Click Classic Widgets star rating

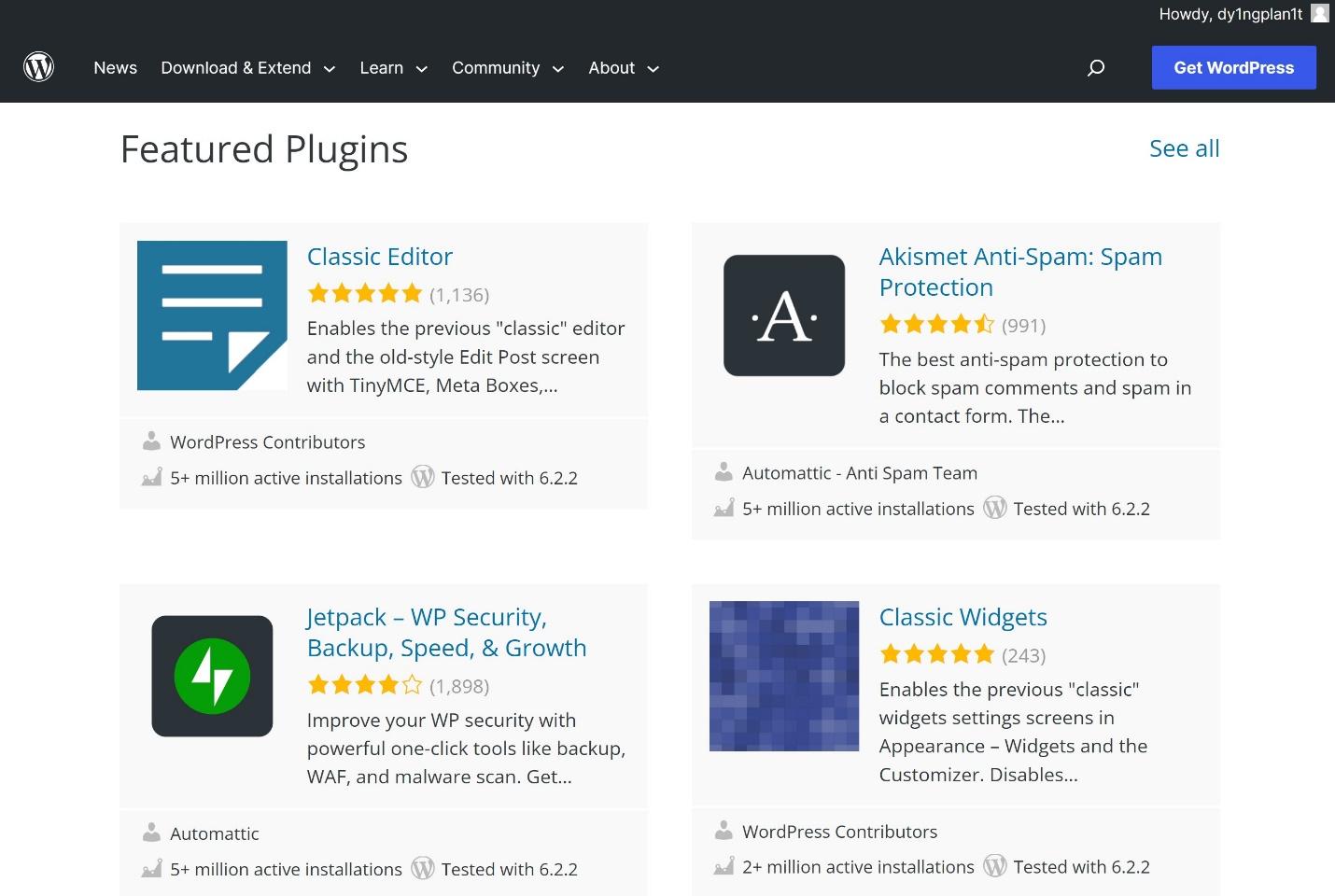click(937, 654)
